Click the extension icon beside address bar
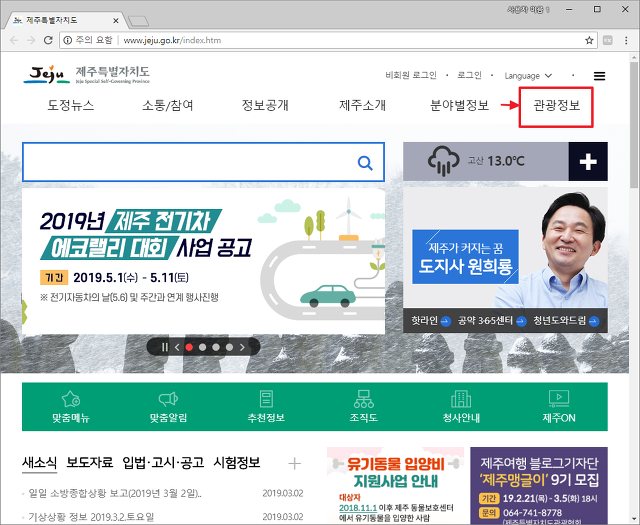The width and height of the screenshot is (640, 525). pyautogui.click(x=608, y=40)
